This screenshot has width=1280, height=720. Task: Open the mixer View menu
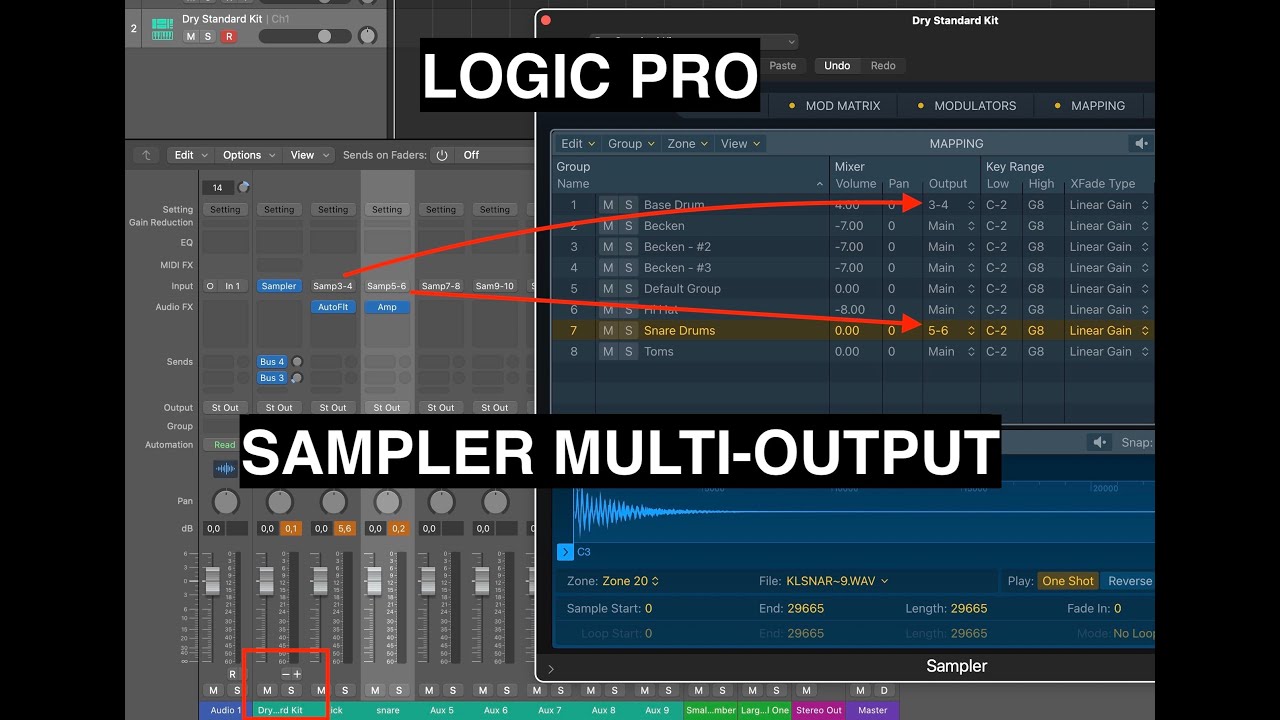click(x=308, y=155)
